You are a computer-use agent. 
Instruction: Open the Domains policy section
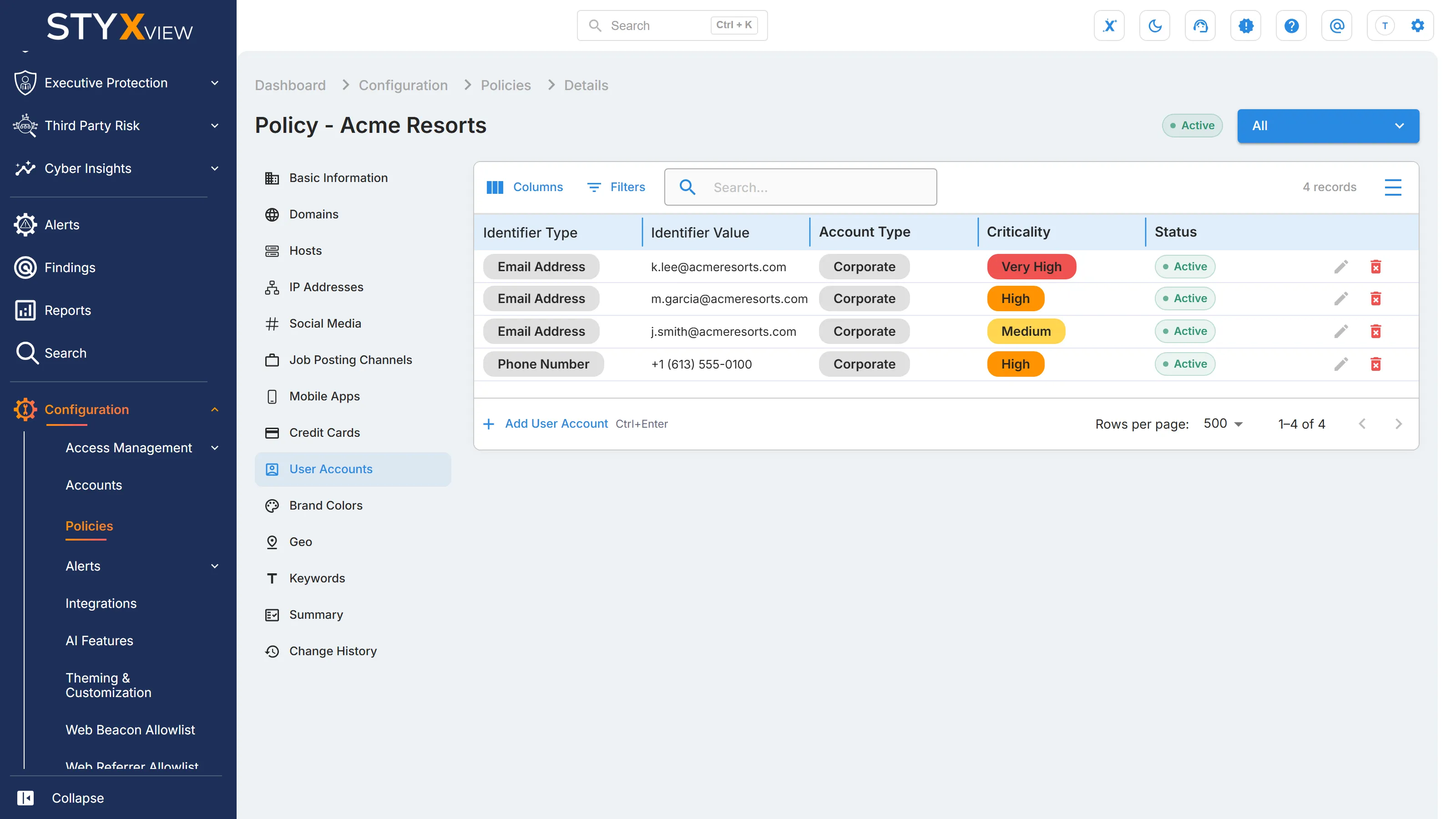pos(353,214)
